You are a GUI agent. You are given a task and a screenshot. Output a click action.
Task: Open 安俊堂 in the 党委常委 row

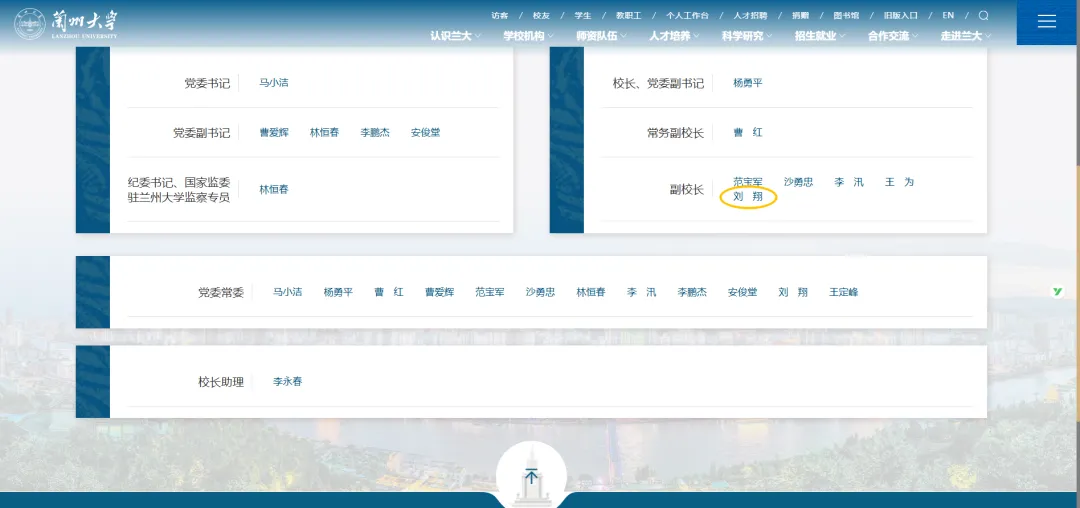point(742,292)
